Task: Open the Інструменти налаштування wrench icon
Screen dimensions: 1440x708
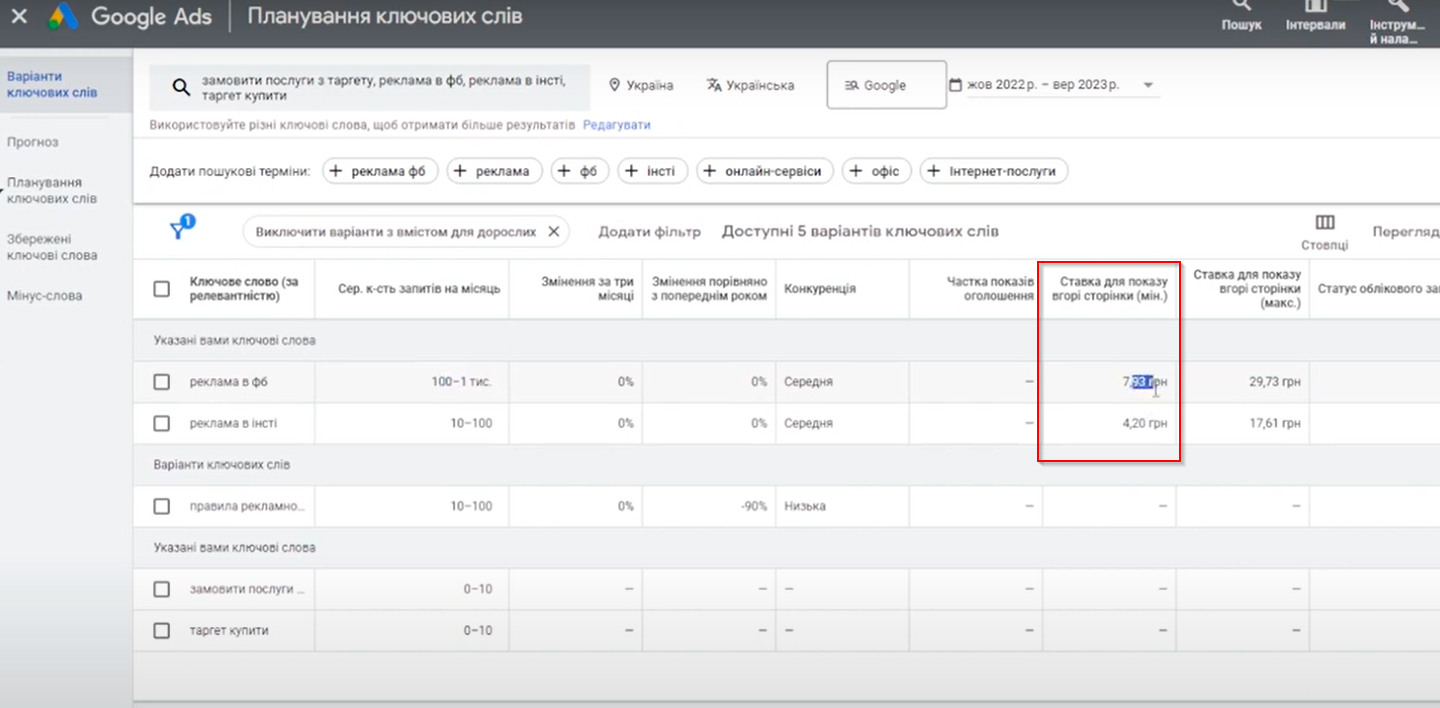Action: tap(1397, 22)
